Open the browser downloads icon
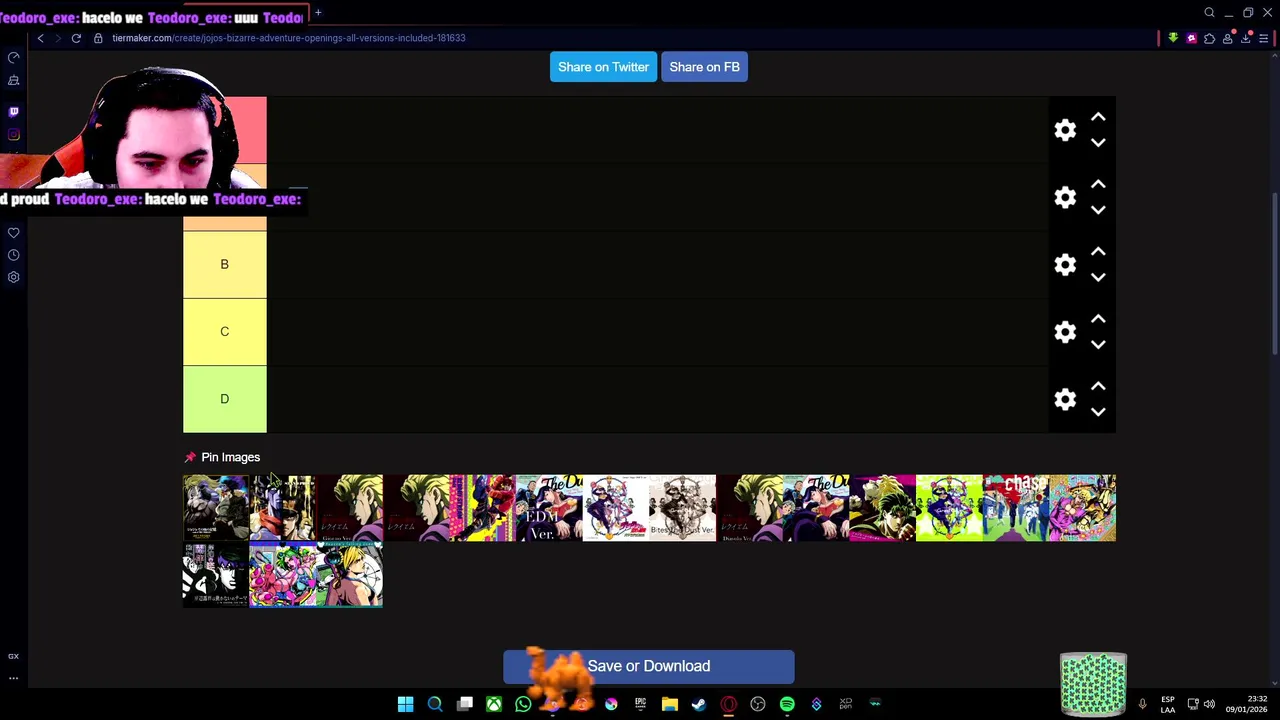Viewport: 1280px width, 720px height. pos(1245,38)
